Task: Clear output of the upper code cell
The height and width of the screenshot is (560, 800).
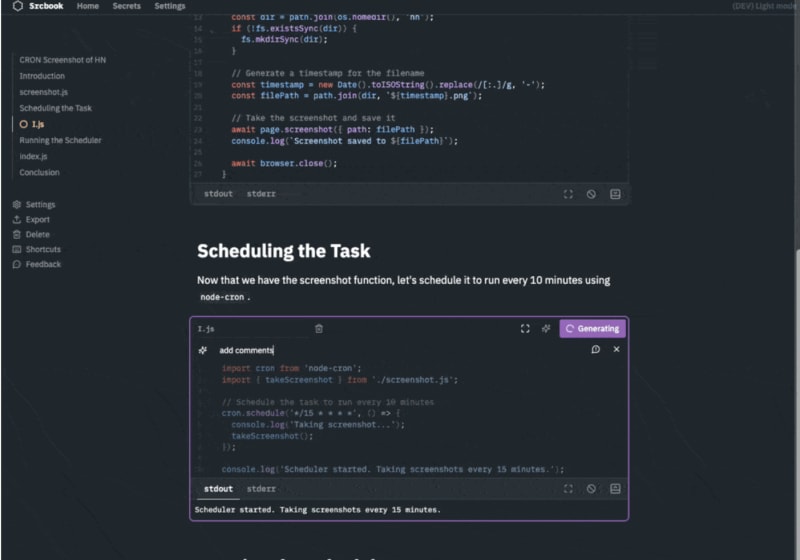Action: click(591, 194)
